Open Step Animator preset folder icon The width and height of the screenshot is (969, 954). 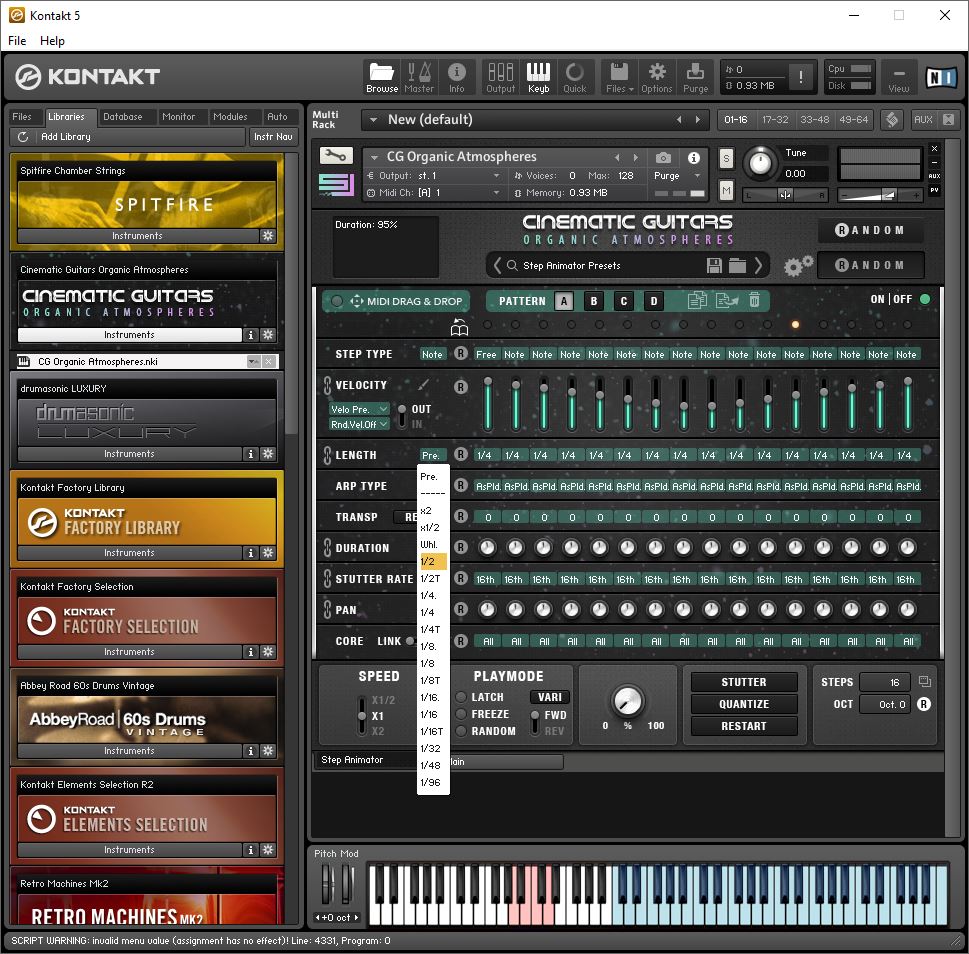coord(737,266)
